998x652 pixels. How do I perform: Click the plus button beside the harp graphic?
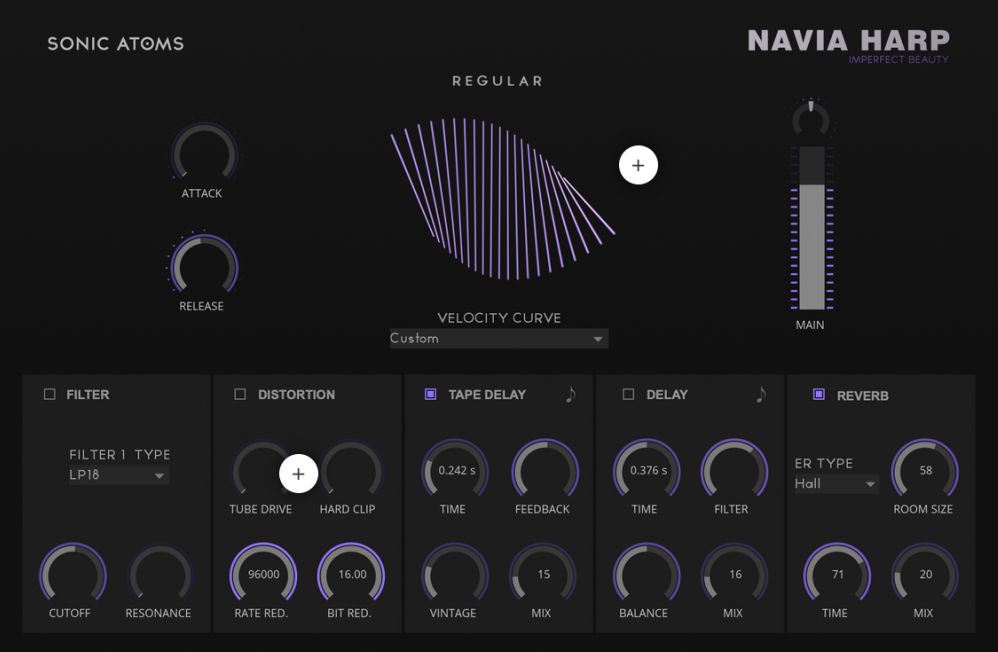638,166
